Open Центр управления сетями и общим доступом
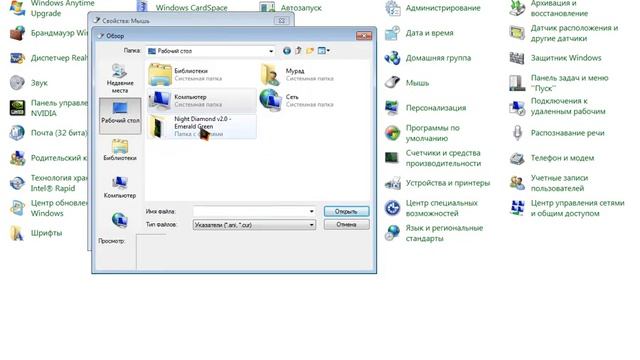 (567, 208)
